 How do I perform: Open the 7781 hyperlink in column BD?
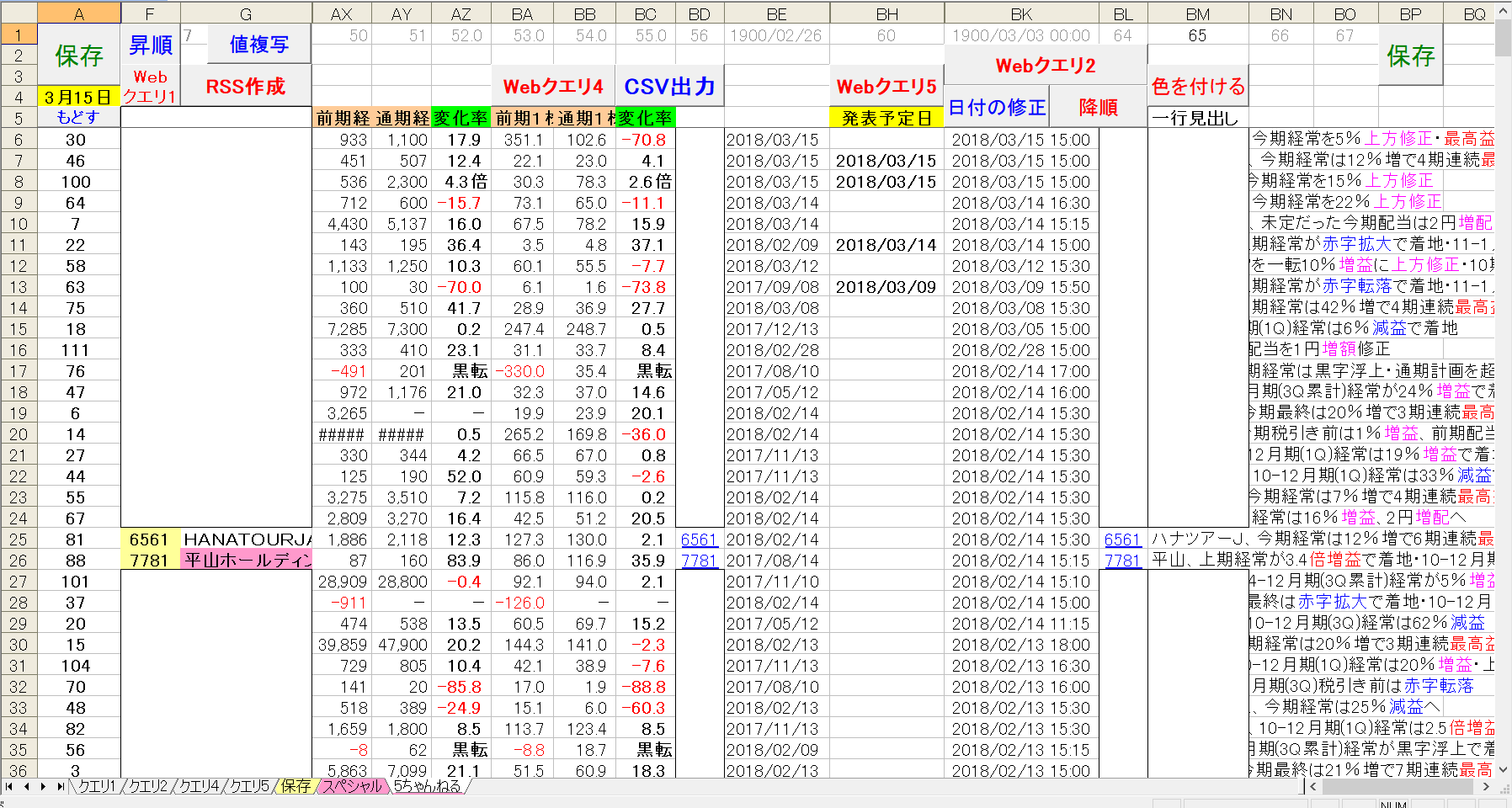tap(699, 561)
